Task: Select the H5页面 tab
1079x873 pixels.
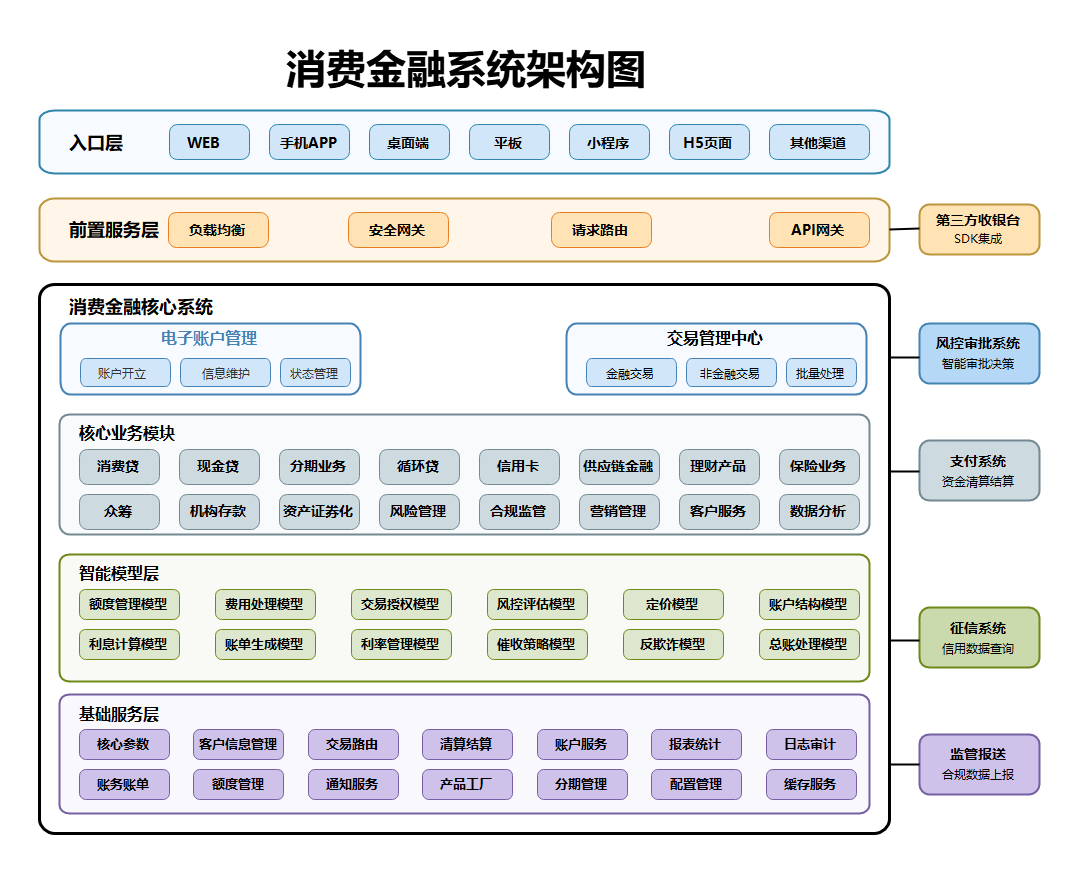Action: point(709,142)
